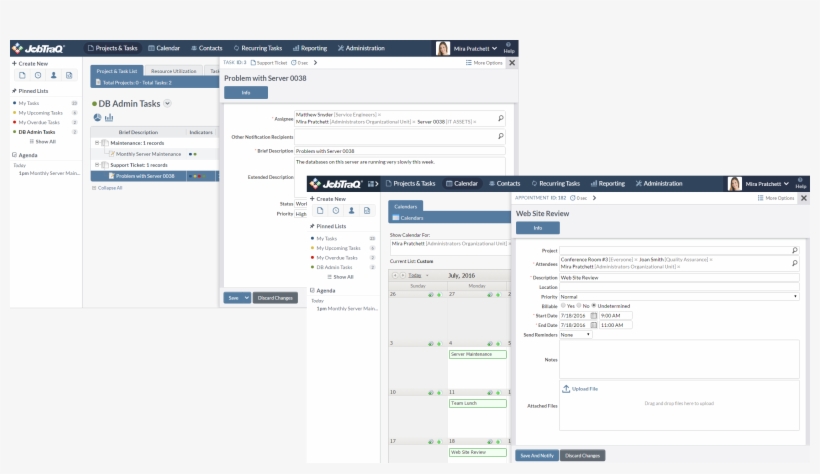Click report sheet icon in front window's Create New
The height and width of the screenshot is (474, 820).
point(367,211)
